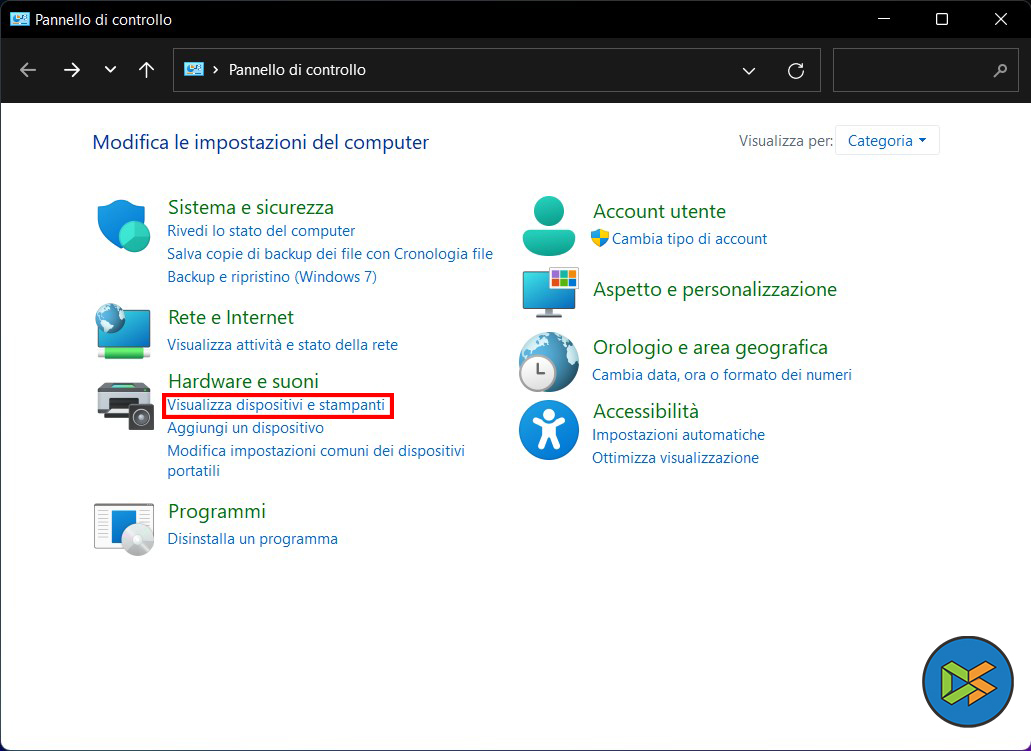Click Aggiungi un dispositivo link
The image size is (1031, 751).
245,428
